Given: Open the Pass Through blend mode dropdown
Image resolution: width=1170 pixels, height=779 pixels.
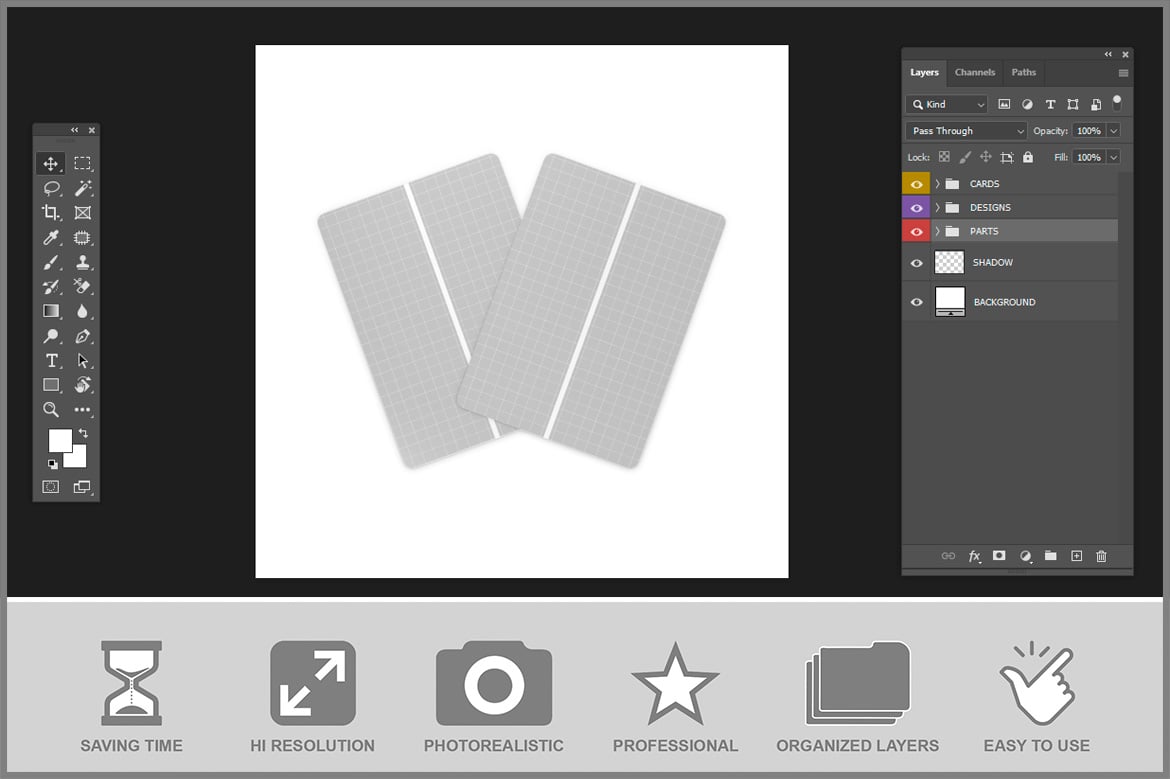Looking at the screenshot, I should (966, 131).
